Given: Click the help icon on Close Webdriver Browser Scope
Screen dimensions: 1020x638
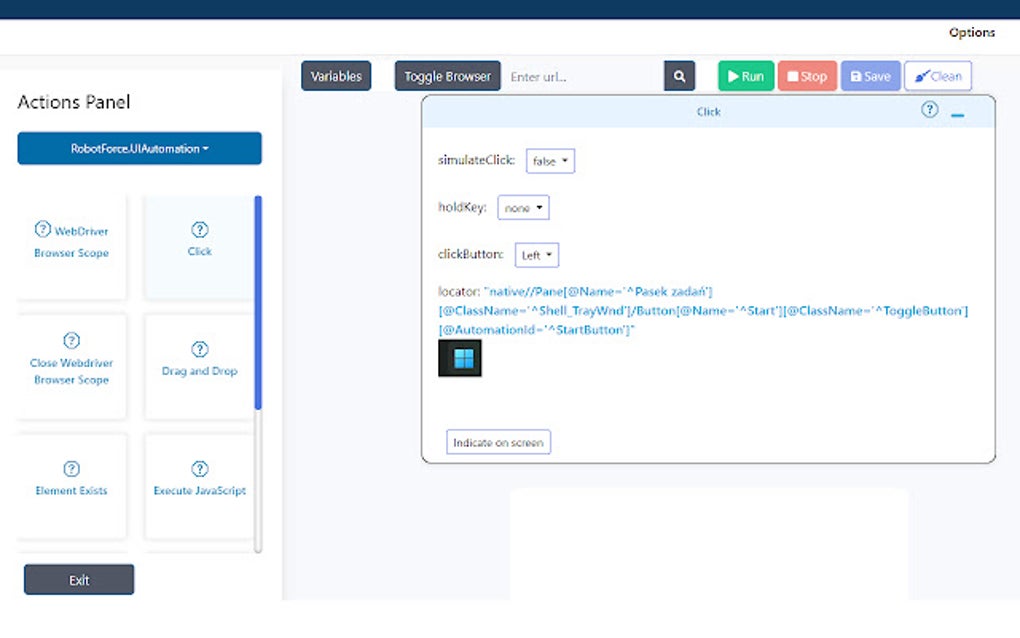Looking at the screenshot, I should (70, 340).
